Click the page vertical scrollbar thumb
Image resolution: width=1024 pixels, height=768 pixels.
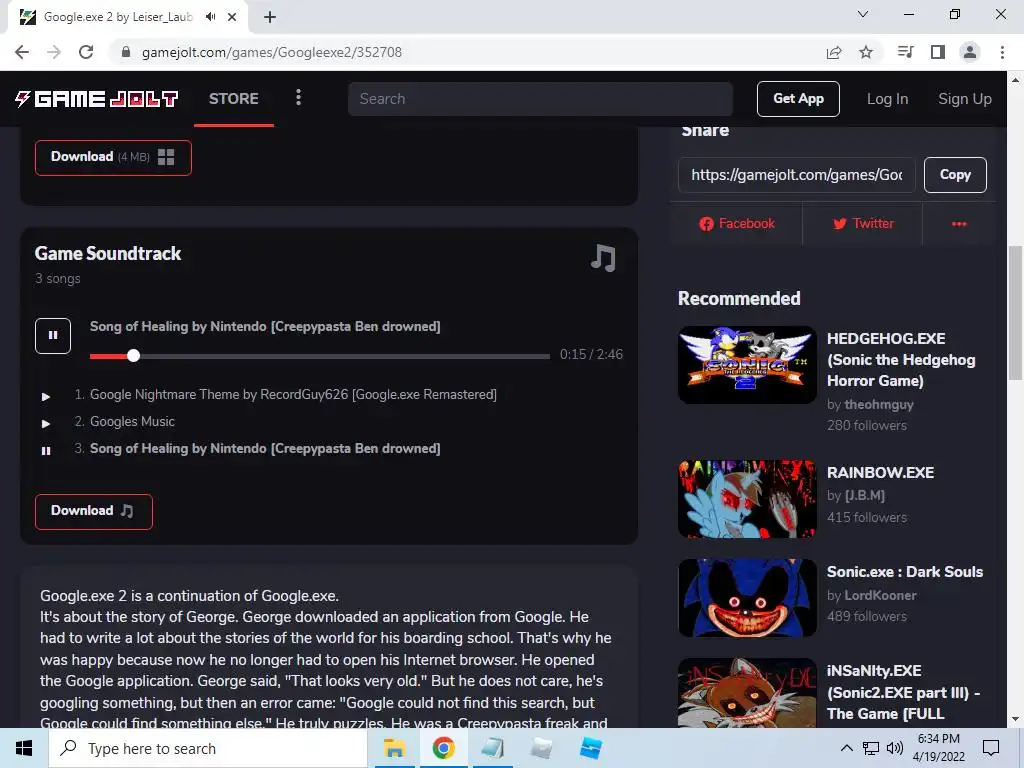[1016, 312]
